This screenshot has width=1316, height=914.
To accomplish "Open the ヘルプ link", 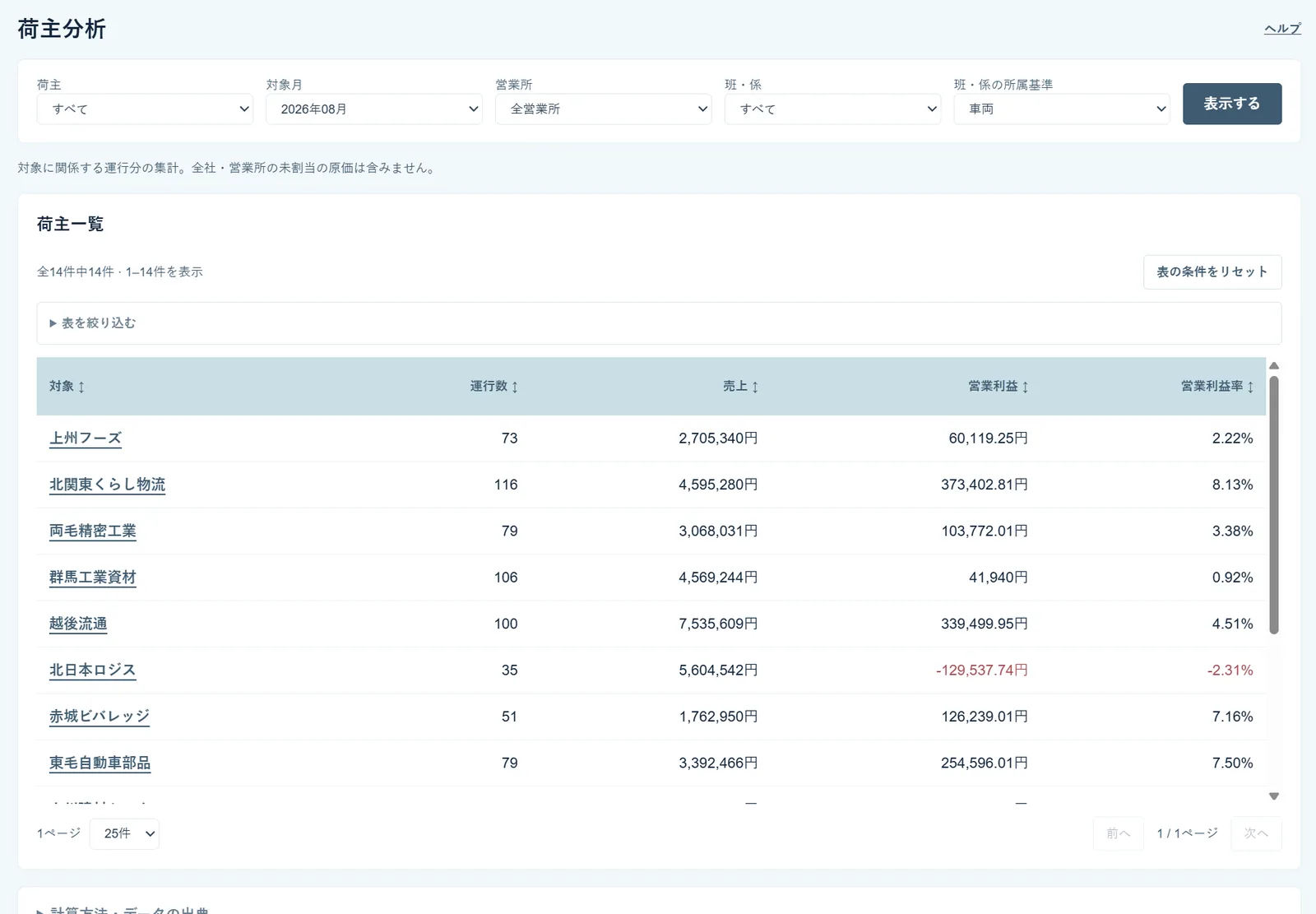I will click(x=1282, y=29).
